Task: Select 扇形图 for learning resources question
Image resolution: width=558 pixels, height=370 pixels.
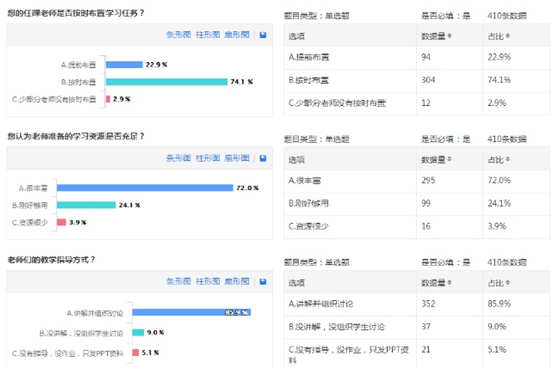Action: pos(237,158)
